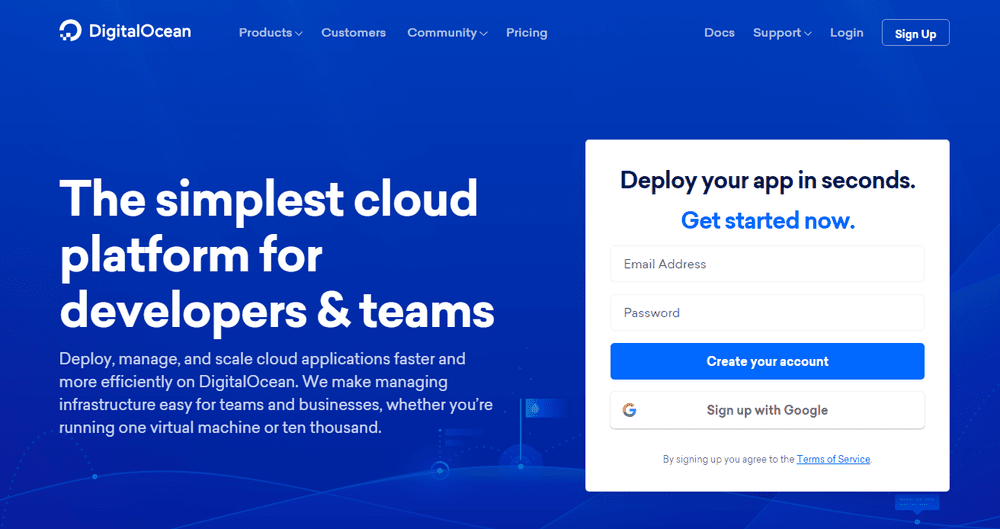Screen dimensions: 1000x529
Task: Click the DigitalOcean wordmark text
Action: click(140, 31)
